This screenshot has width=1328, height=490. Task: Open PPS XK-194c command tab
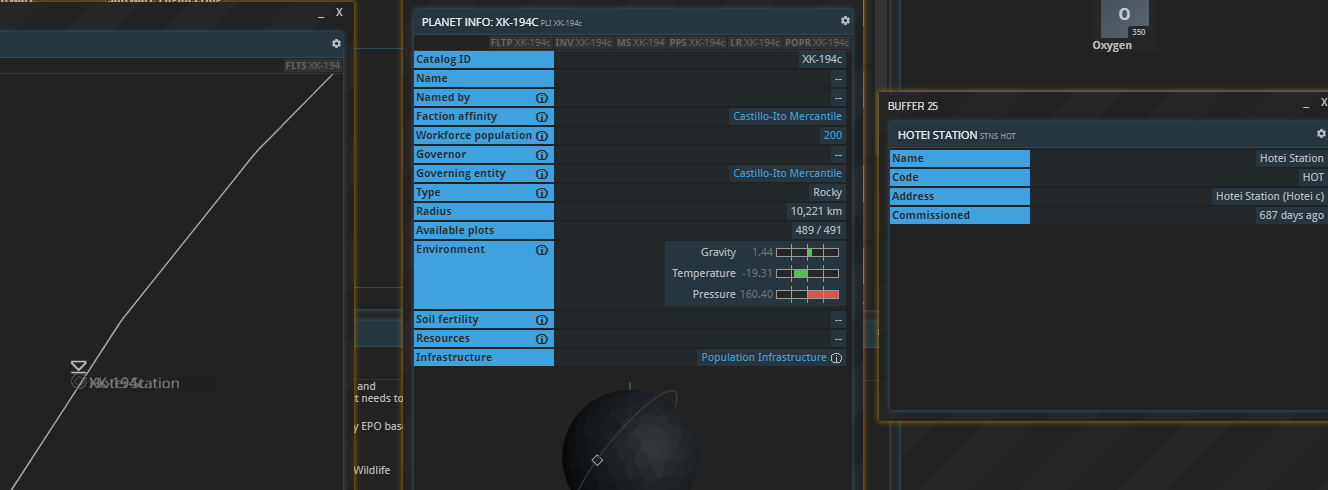click(x=697, y=43)
